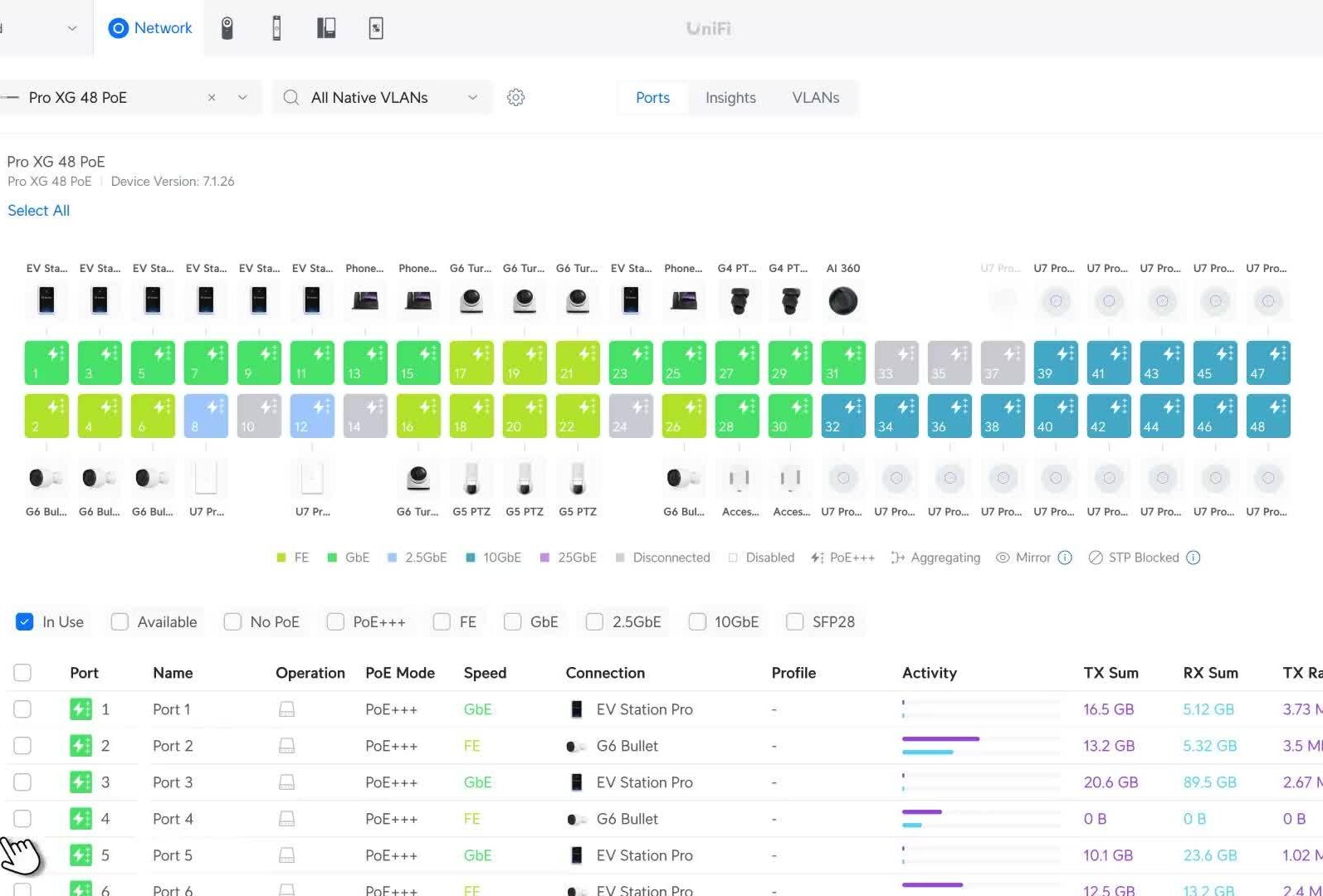Enable the Available filter checkbox
The image size is (1323, 896).
click(120, 621)
